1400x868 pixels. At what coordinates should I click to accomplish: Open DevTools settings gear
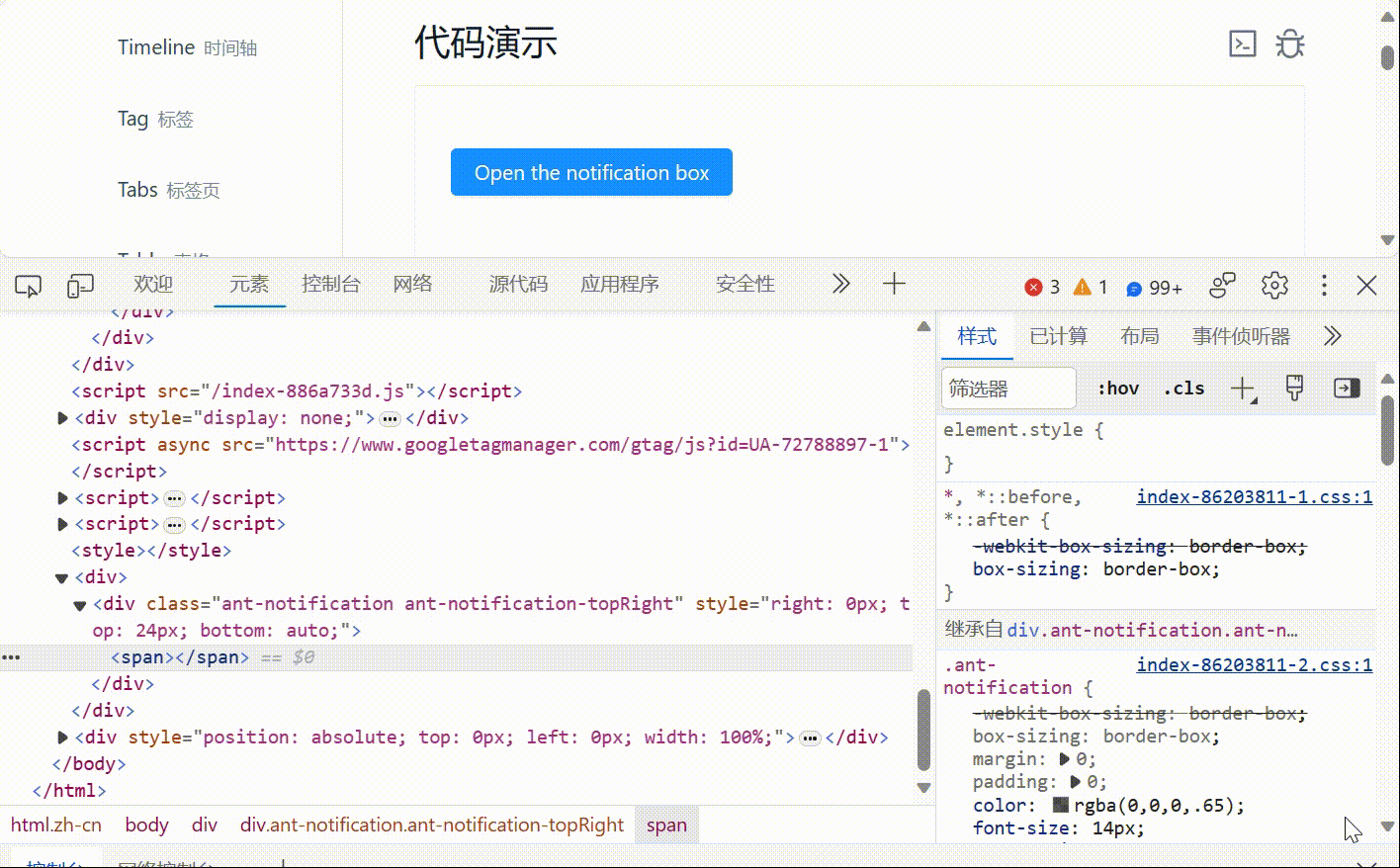(1274, 285)
